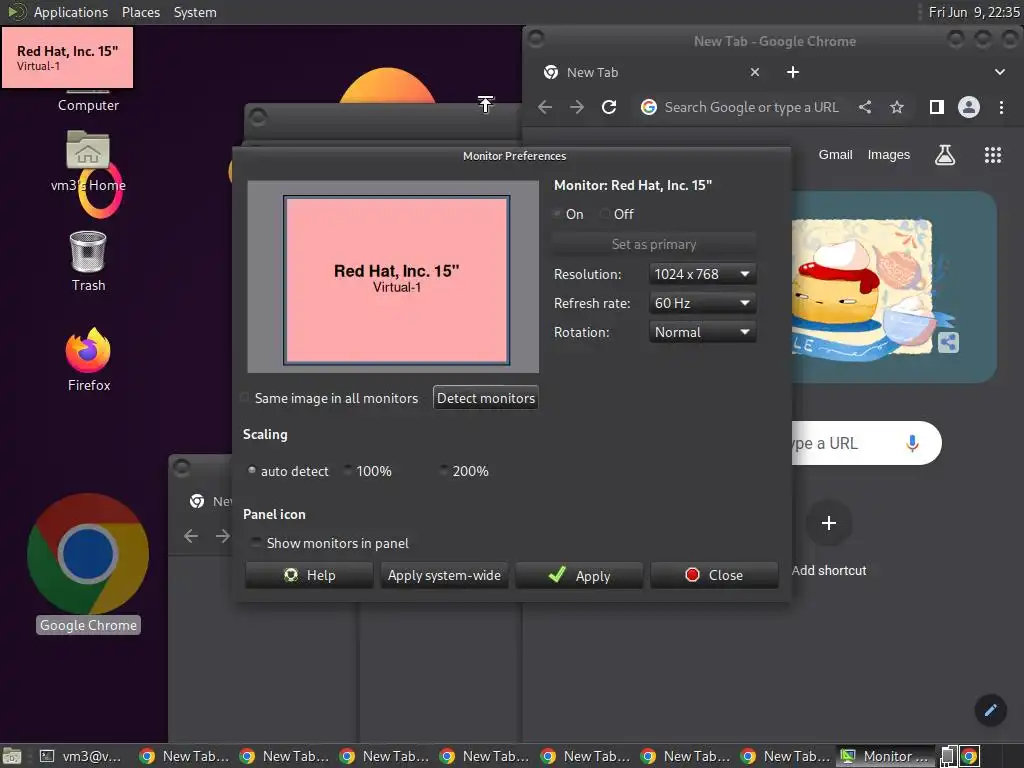Image resolution: width=1024 pixels, height=768 pixels.
Task: Click the Chrome tray icon in bottom panel
Action: [x=969, y=756]
